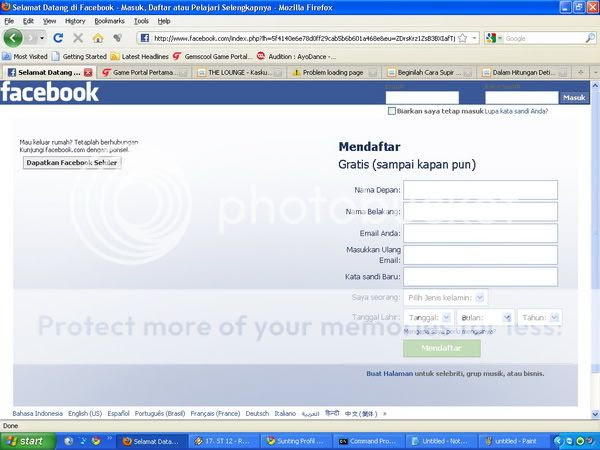Reload the page with the refresh icon
Screen dimensions: 600x450
click(x=58, y=38)
